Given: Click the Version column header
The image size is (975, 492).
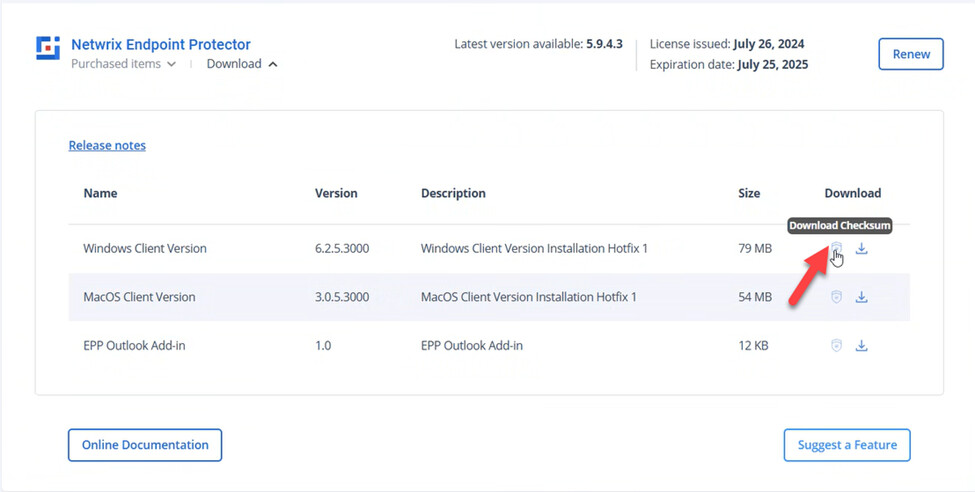Looking at the screenshot, I should pyautogui.click(x=336, y=193).
